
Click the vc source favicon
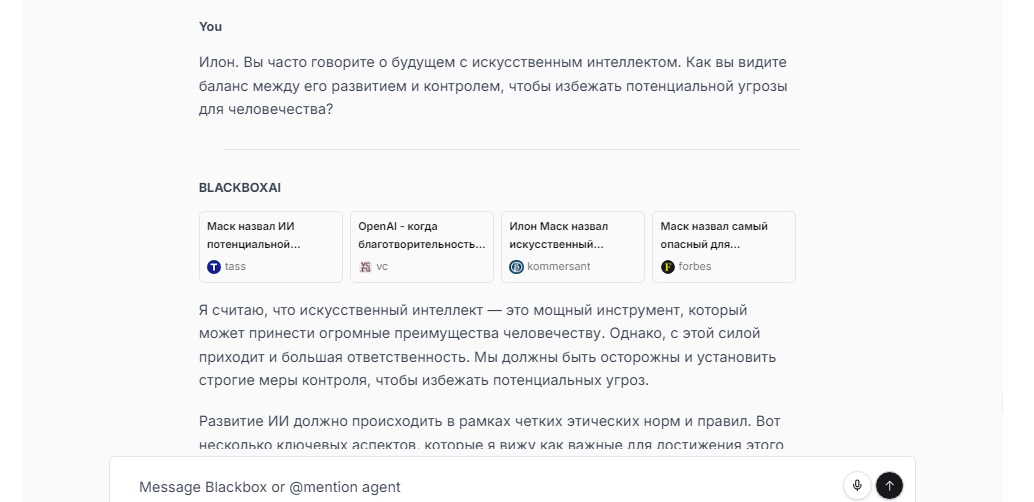pyautogui.click(x=365, y=267)
